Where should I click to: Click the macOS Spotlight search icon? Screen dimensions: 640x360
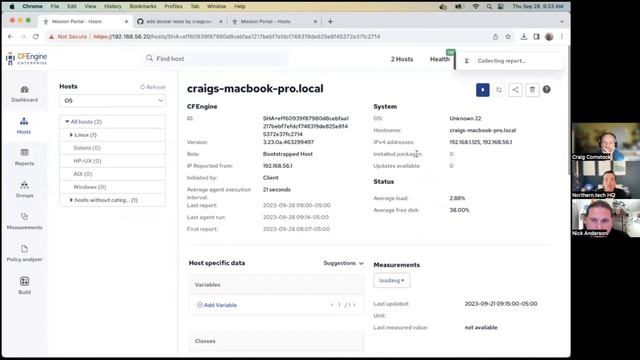click(x=489, y=7)
